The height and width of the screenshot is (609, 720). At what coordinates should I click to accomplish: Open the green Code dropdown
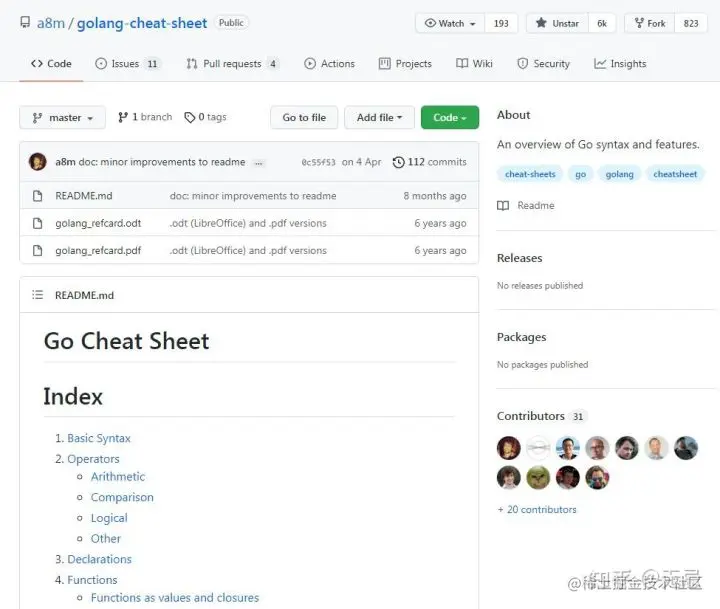coord(450,118)
